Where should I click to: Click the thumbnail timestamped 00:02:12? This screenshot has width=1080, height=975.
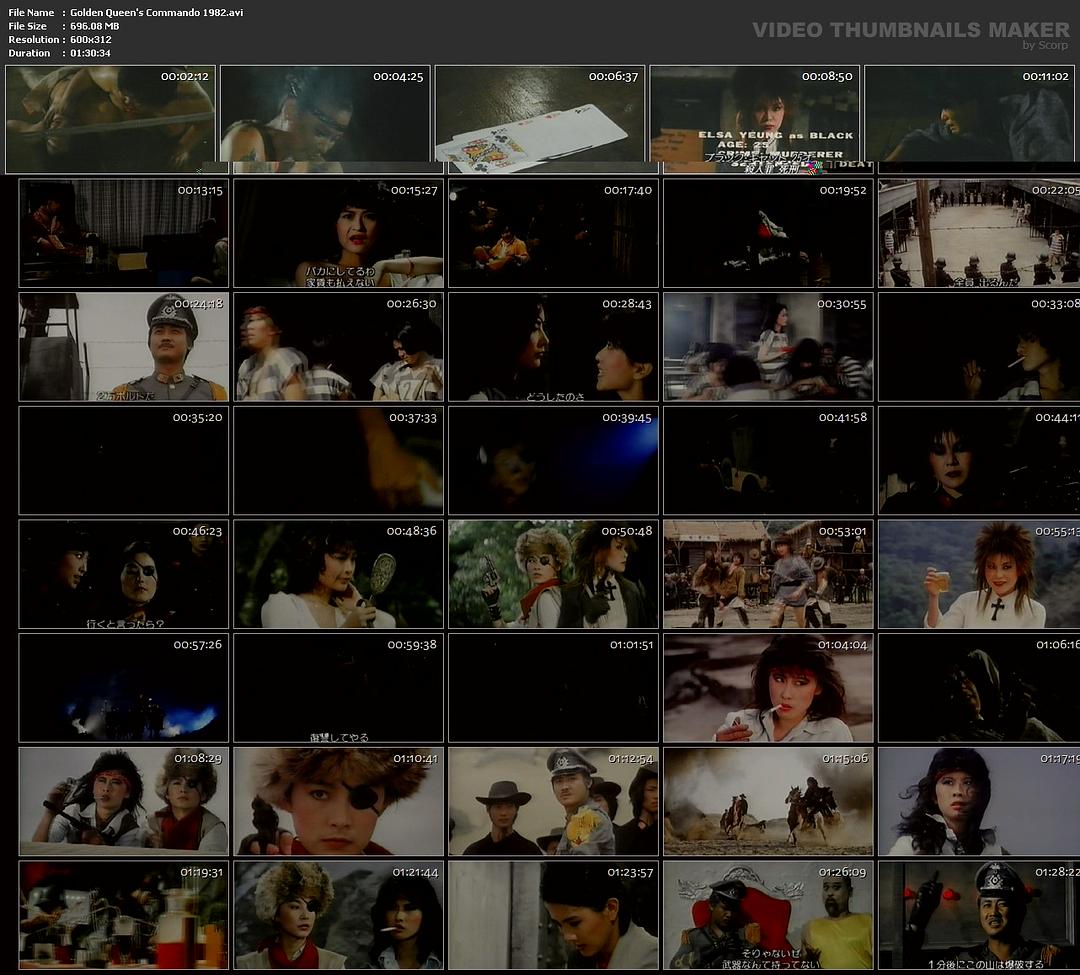pyautogui.click(x=110, y=119)
